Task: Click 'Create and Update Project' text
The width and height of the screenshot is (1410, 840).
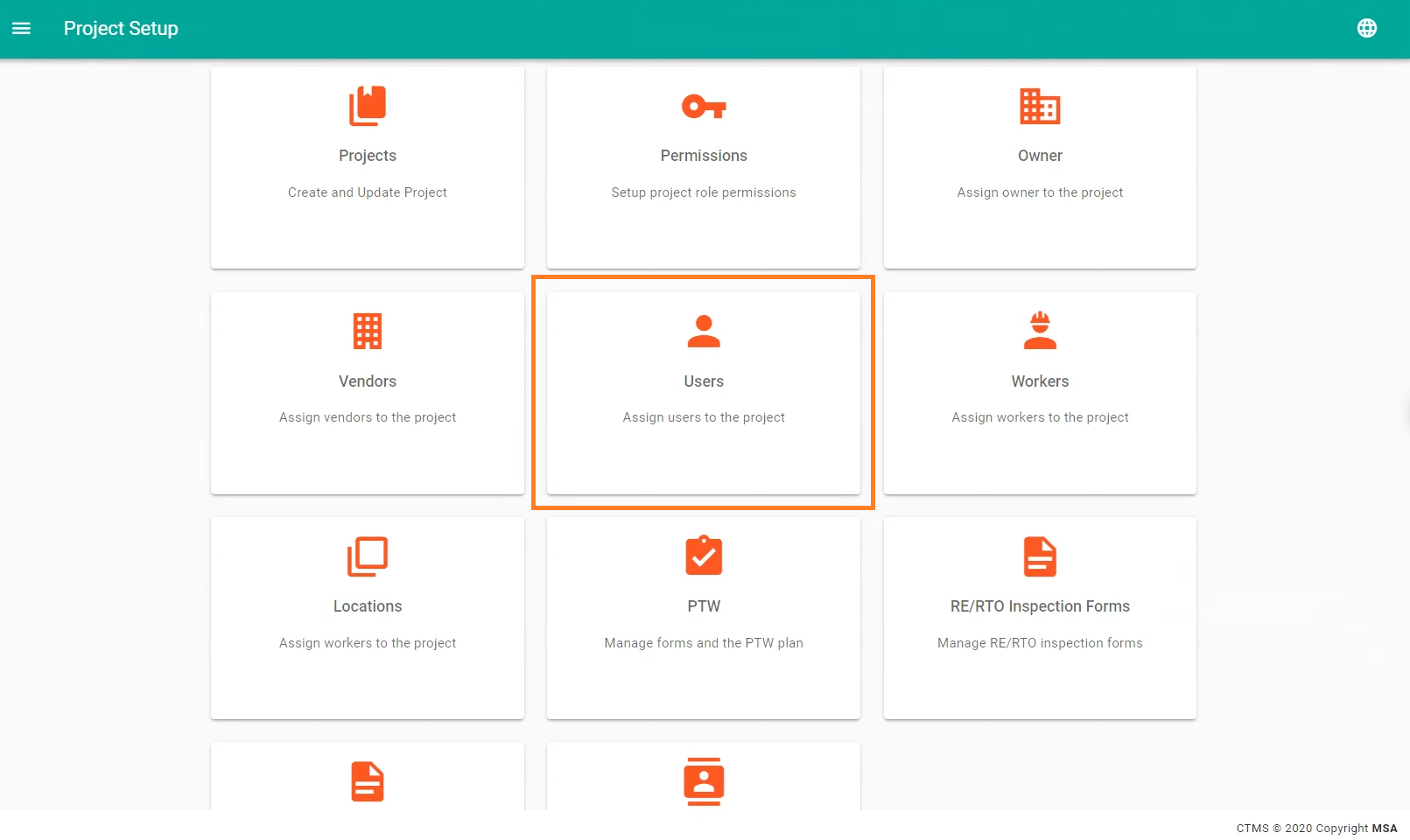Action: tap(368, 192)
